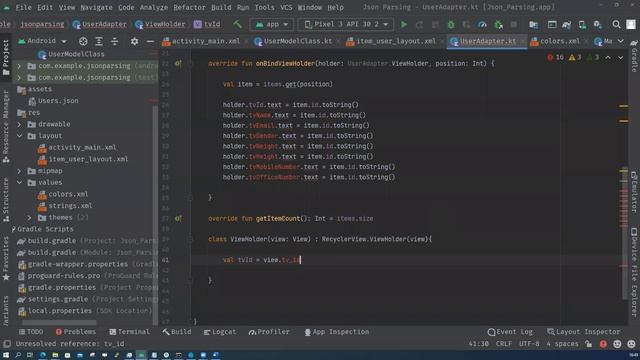640x360 pixels.
Task: Open the Logcat tool window
Action: click(220, 332)
